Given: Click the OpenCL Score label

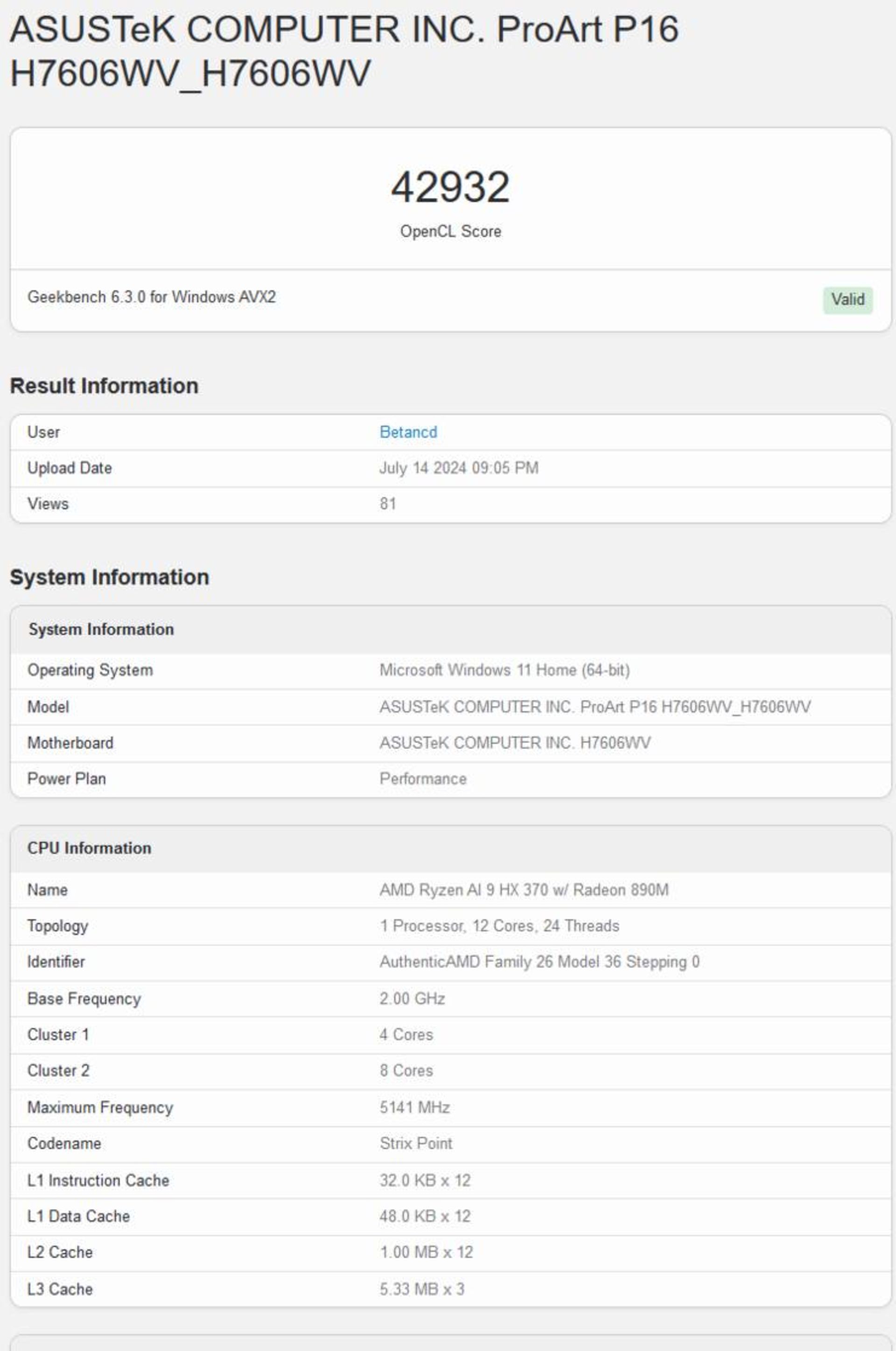Looking at the screenshot, I should (450, 232).
